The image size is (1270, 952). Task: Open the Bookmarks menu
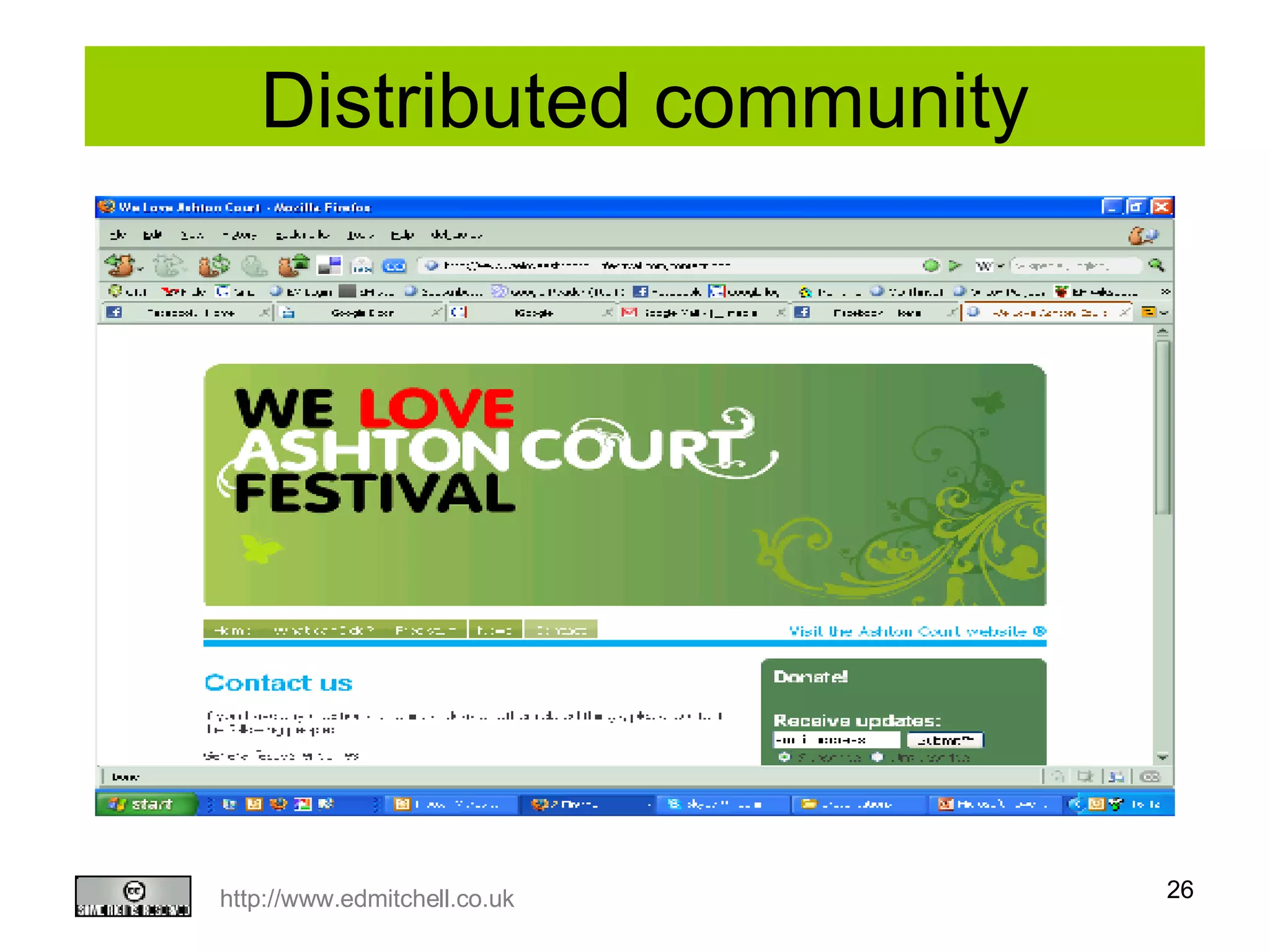click(x=302, y=235)
